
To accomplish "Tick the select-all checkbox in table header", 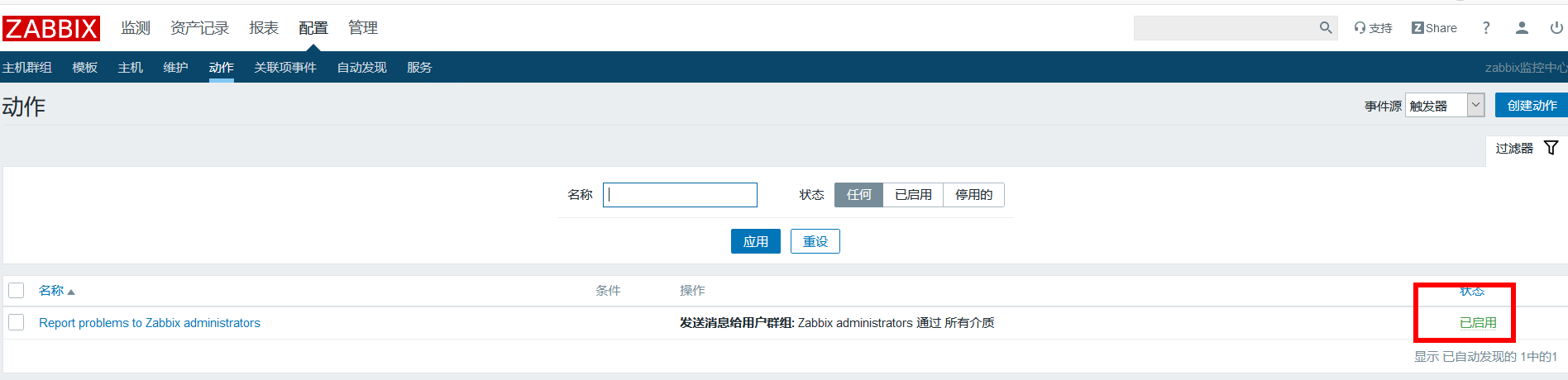I will [x=17, y=290].
